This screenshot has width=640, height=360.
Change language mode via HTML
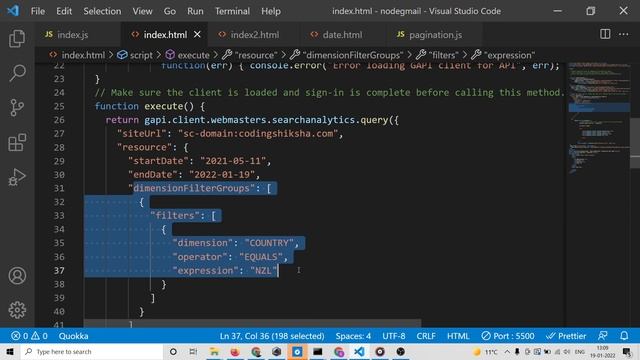coord(458,336)
